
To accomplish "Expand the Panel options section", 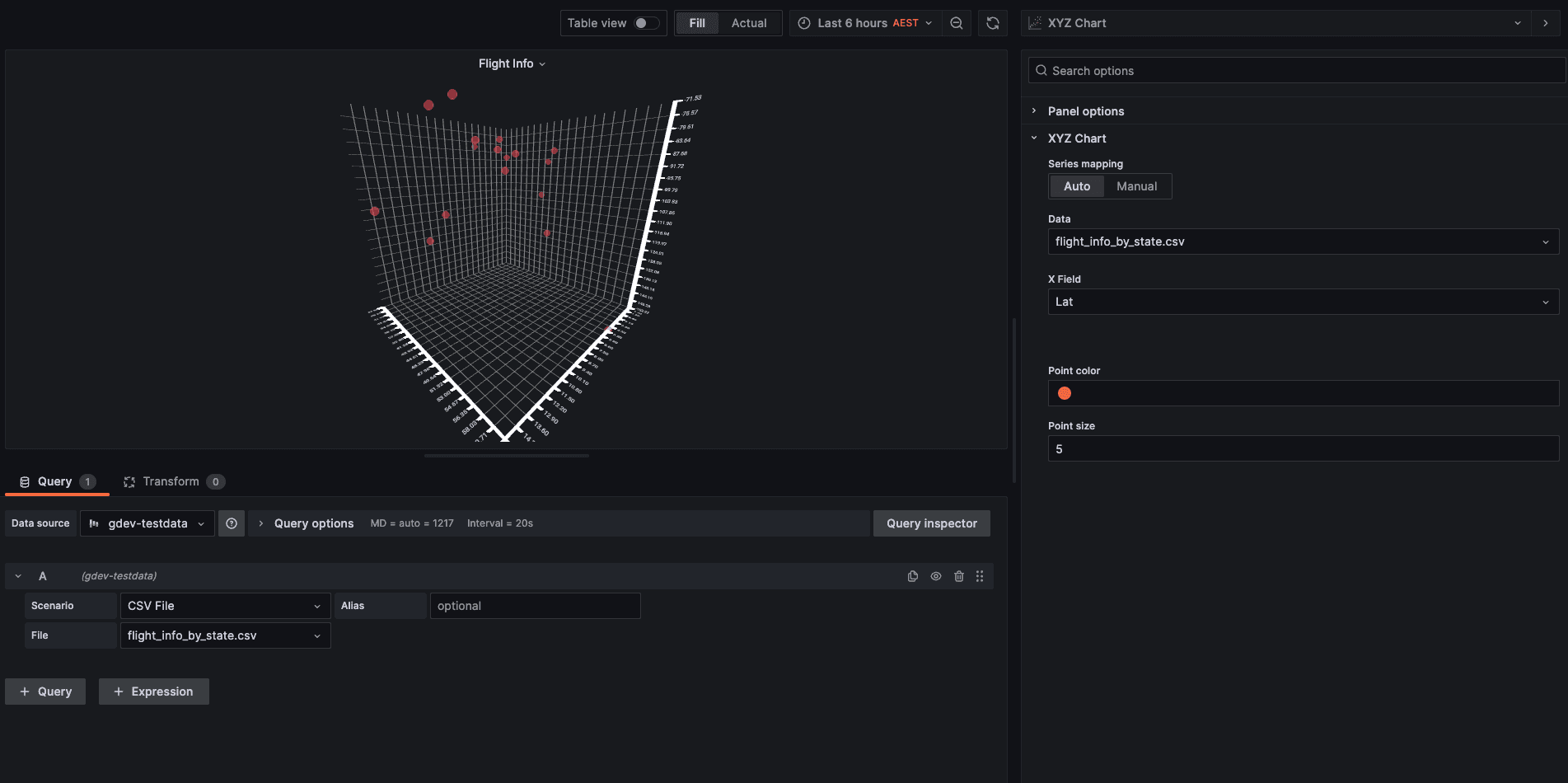I will pyautogui.click(x=1084, y=110).
